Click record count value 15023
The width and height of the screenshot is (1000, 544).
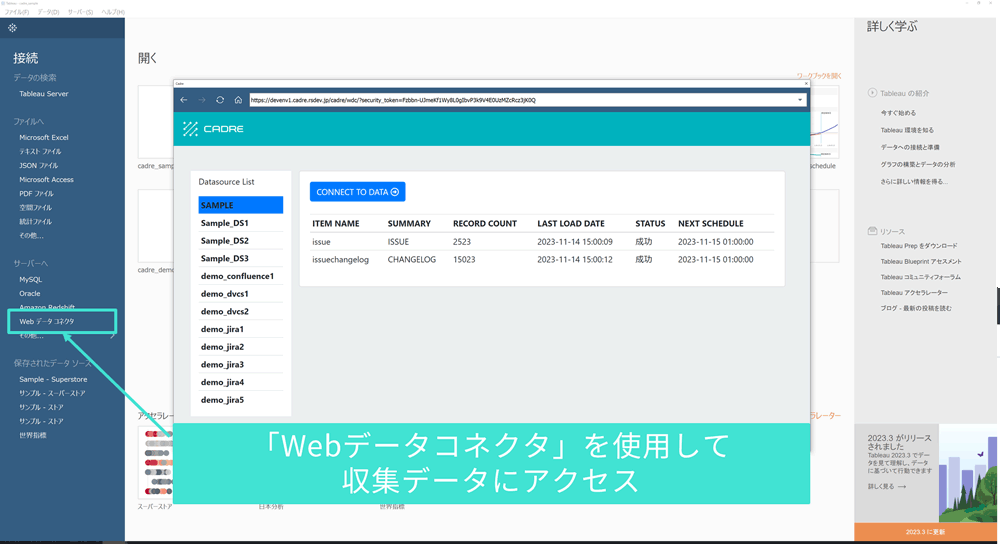[x=464, y=260]
